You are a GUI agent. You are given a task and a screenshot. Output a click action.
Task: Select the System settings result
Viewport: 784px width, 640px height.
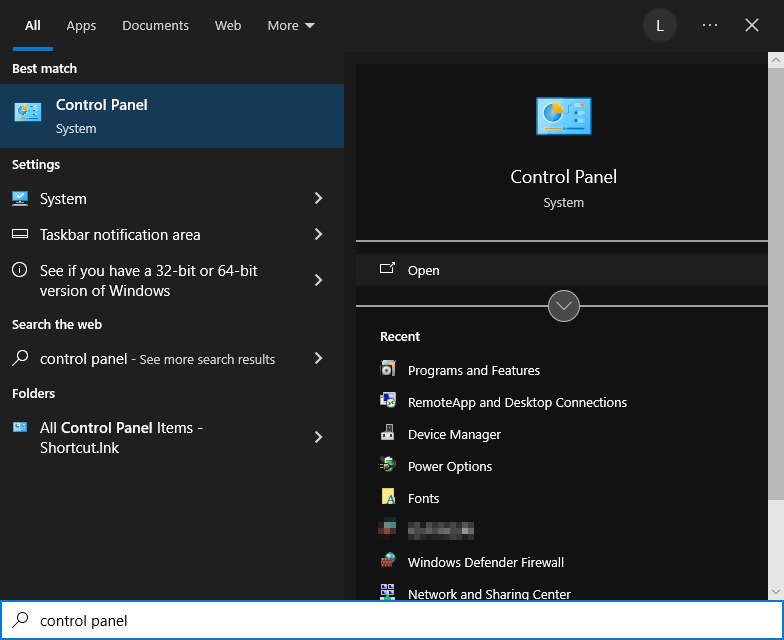pyautogui.click(x=172, y=198)
